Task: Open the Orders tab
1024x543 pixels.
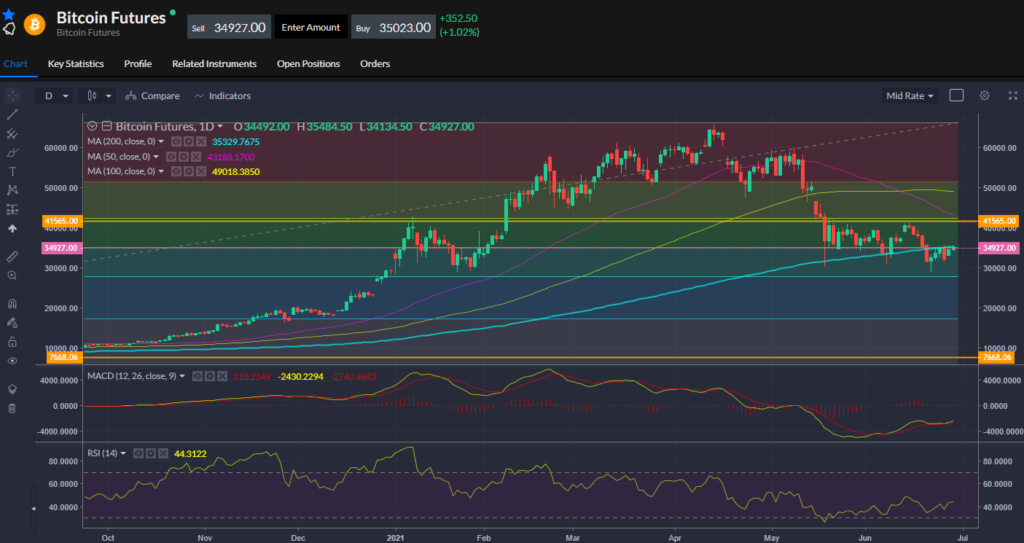Action: [375, 63]
